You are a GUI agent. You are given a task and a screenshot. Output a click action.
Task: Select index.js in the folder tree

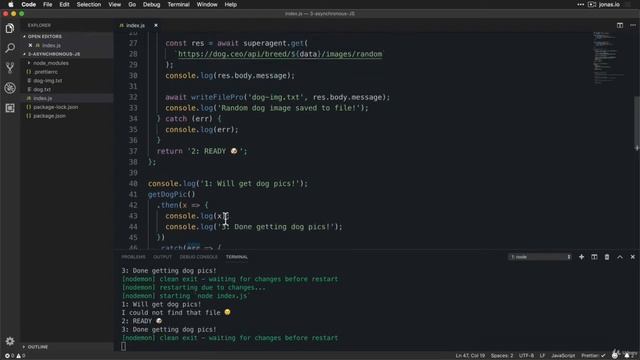coord(42,98)
